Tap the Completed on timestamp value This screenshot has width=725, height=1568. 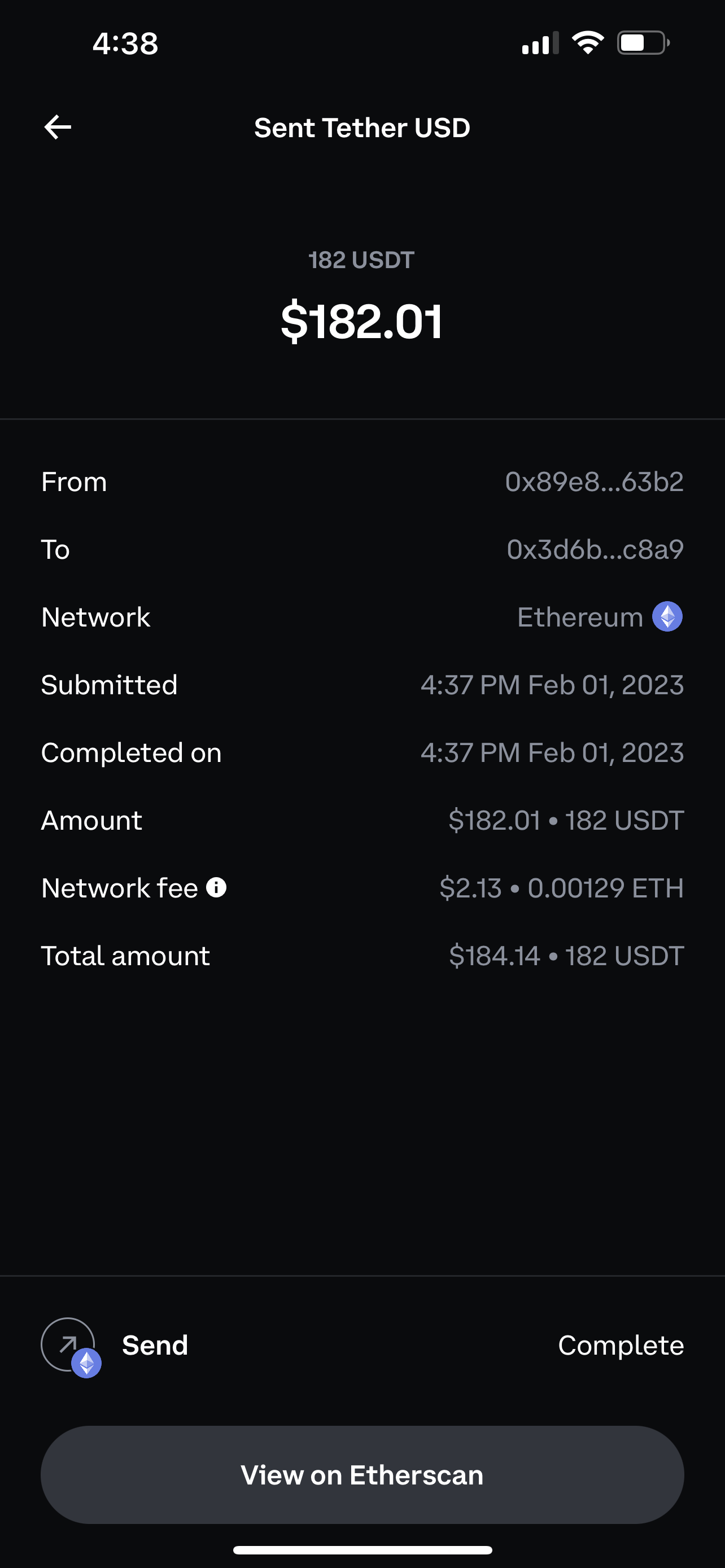tap(552, 753)
